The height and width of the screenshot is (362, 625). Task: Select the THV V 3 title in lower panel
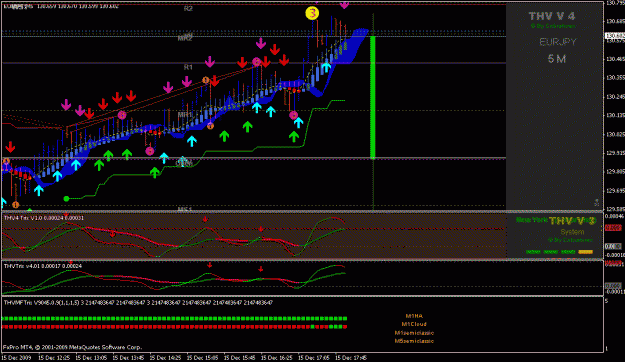(x=572, y=221)
